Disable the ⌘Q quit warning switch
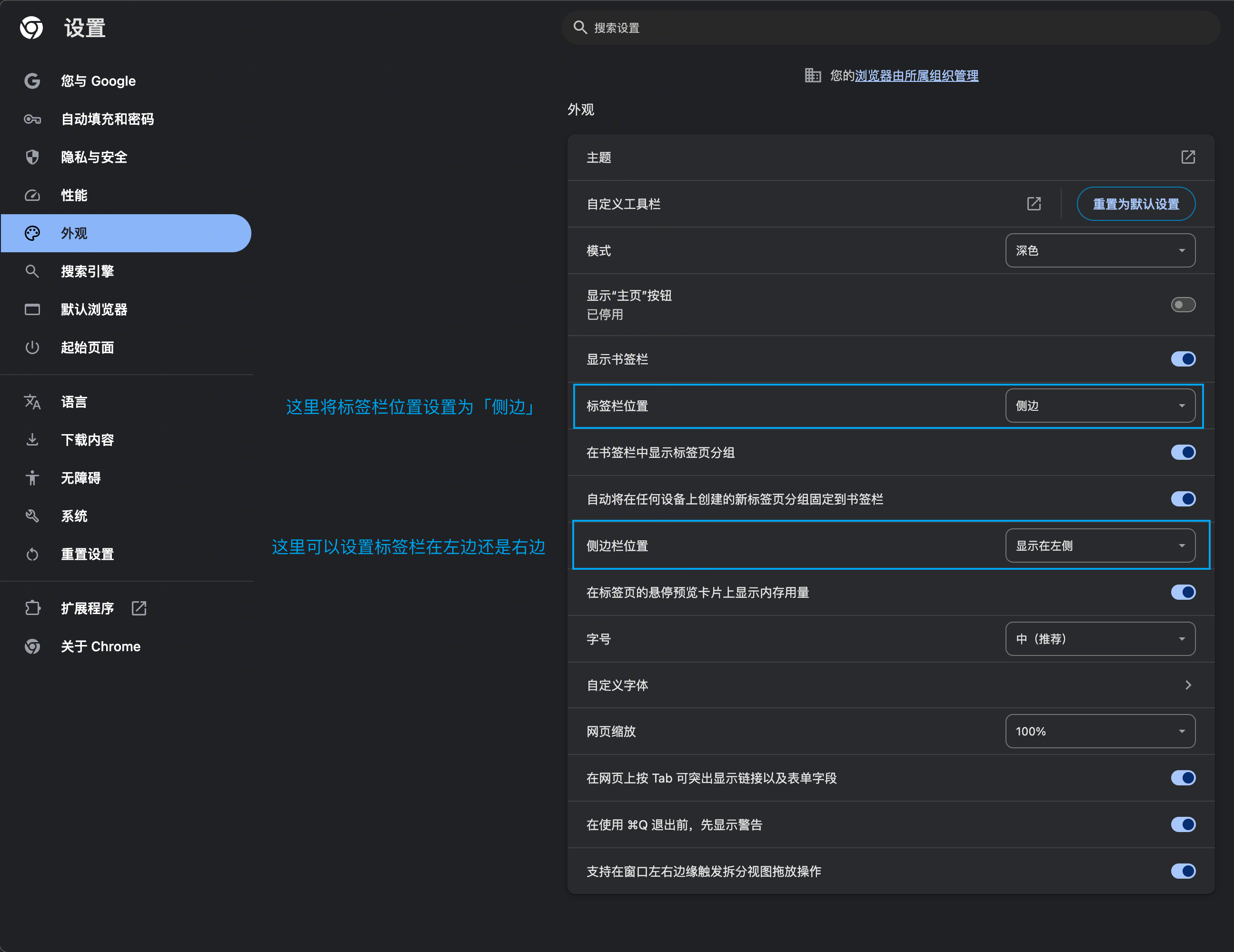Image resolution: width=1234 pixels, height=952 pixels. (1183, 824)
